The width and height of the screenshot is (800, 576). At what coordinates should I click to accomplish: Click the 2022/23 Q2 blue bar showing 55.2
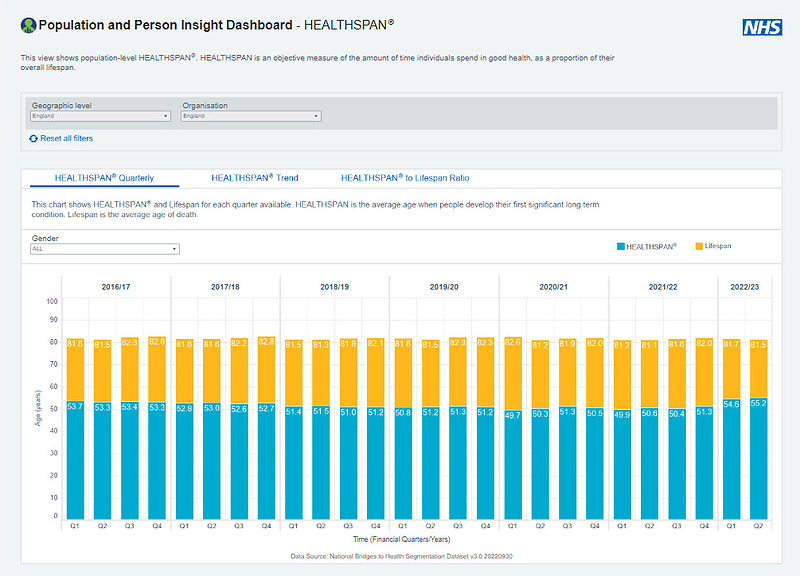coord(757,460)
